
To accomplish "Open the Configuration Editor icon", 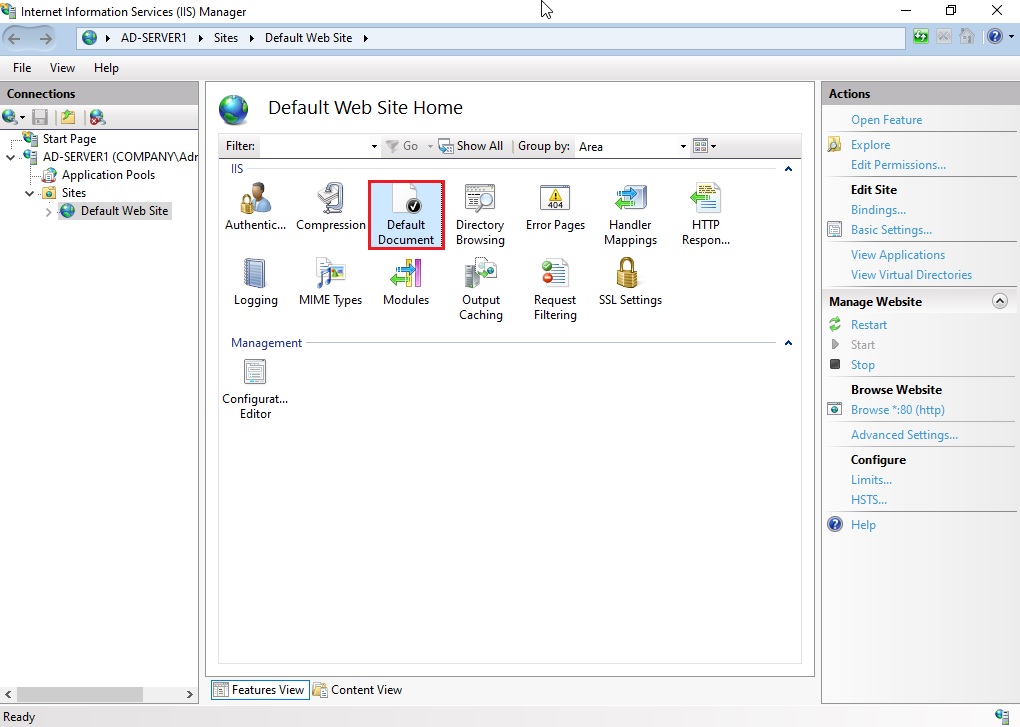I will tap(255, 388).
